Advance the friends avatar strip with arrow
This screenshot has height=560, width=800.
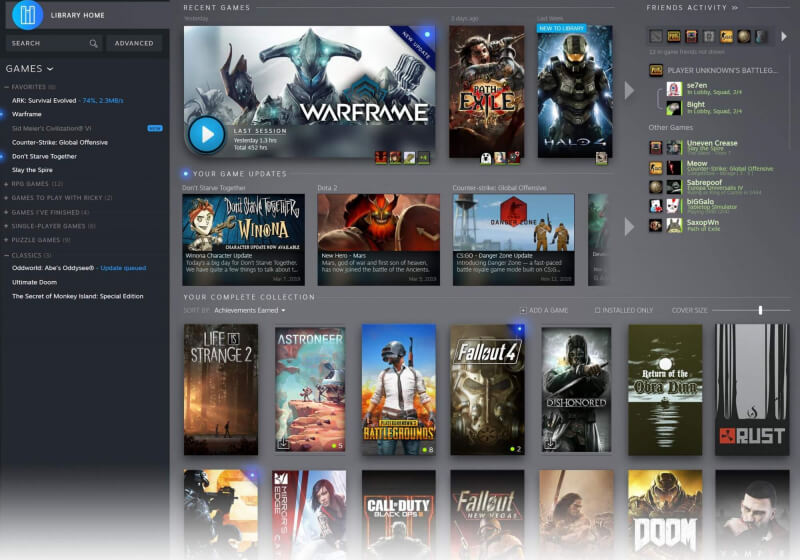pyautogui.click(x=784, y=36)
